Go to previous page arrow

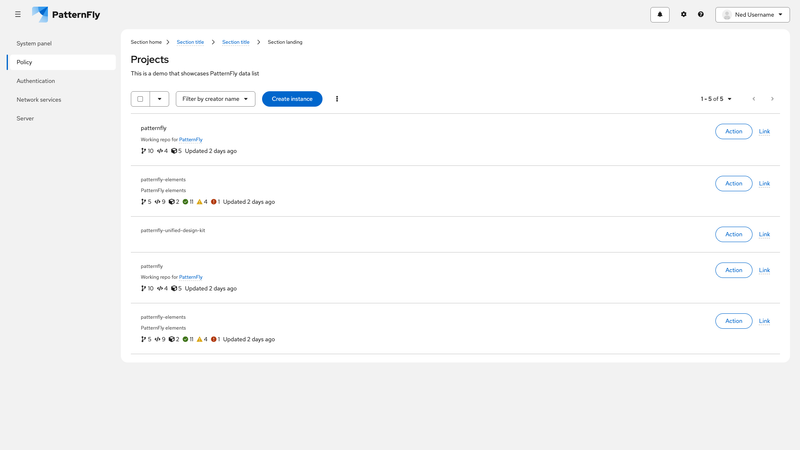click(x=754, y=99)
